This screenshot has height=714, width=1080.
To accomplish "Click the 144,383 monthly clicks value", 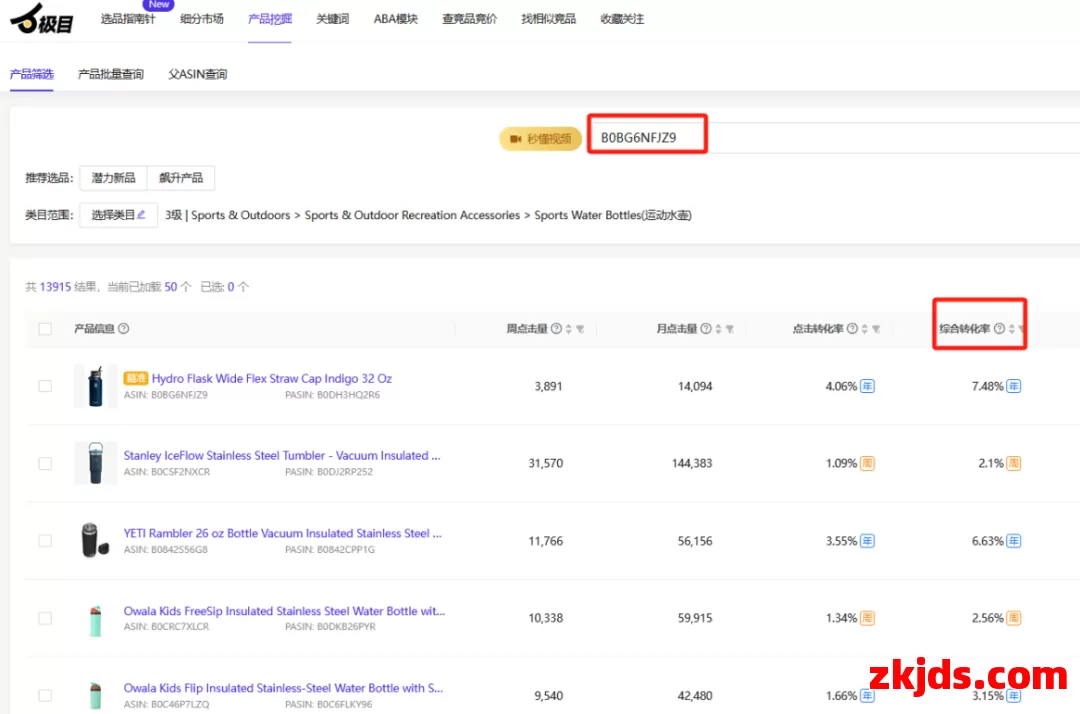I will pos(692,463).
